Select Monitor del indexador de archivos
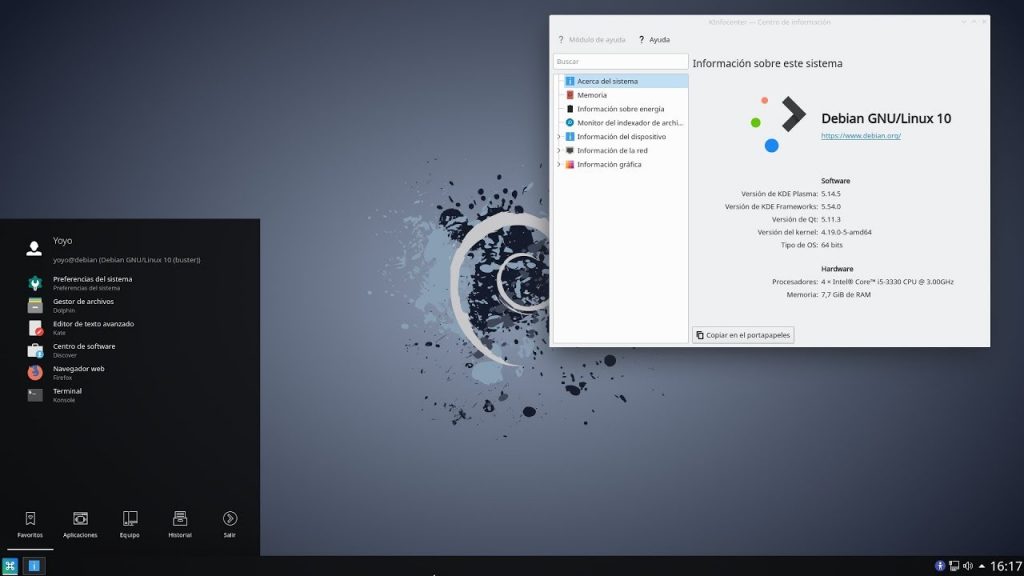 (626, 123)
